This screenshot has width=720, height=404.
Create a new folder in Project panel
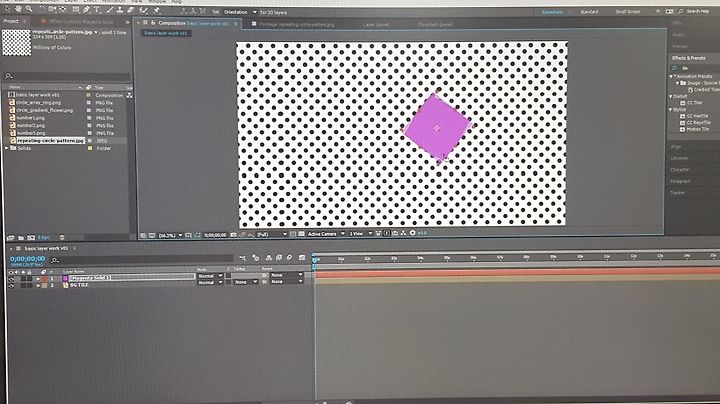(x=21, y=237)
